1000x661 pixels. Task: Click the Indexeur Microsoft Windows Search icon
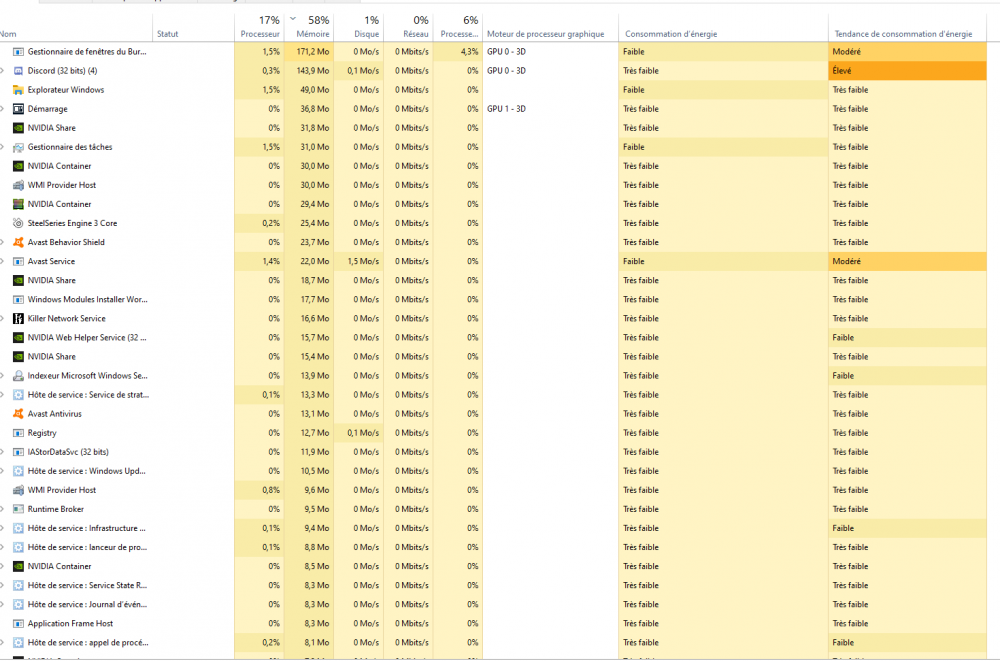coord(18,376)
